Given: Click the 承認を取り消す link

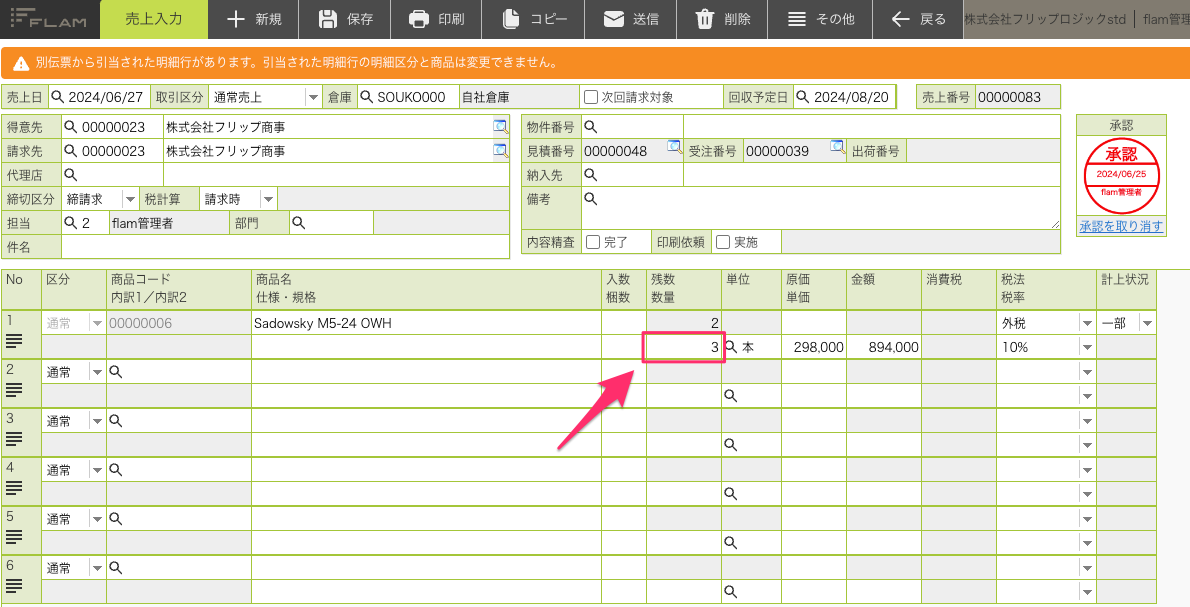Looking at the screenshot, I should pos(1121,226).
